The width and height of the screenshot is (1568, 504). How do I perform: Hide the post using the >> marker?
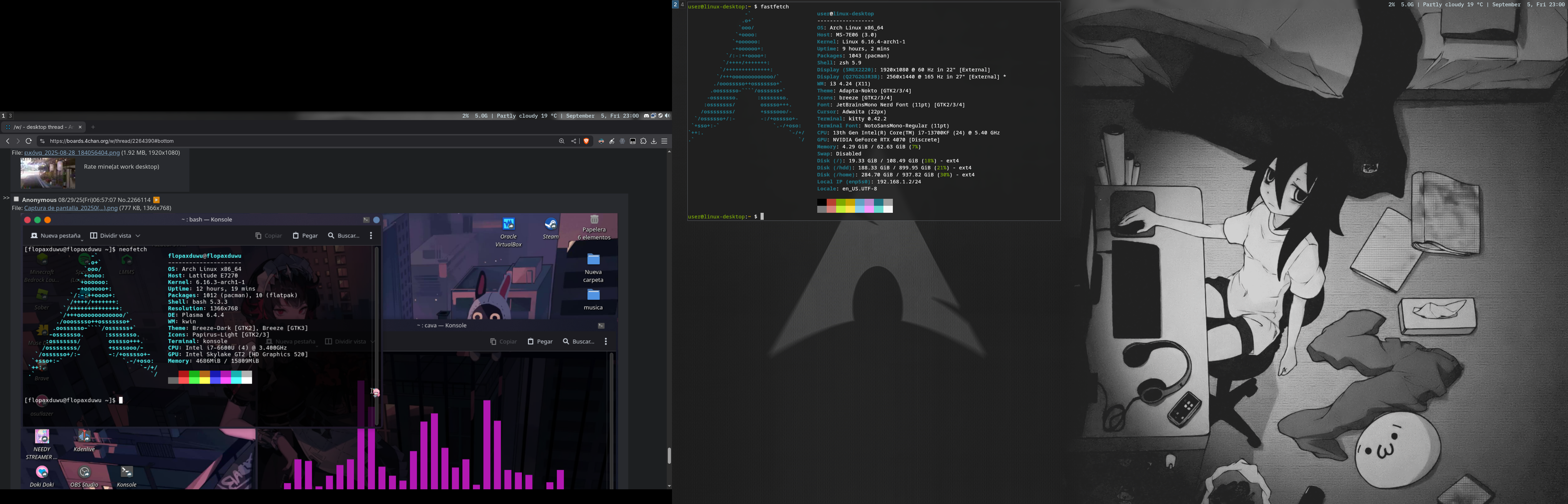point(6,198)
